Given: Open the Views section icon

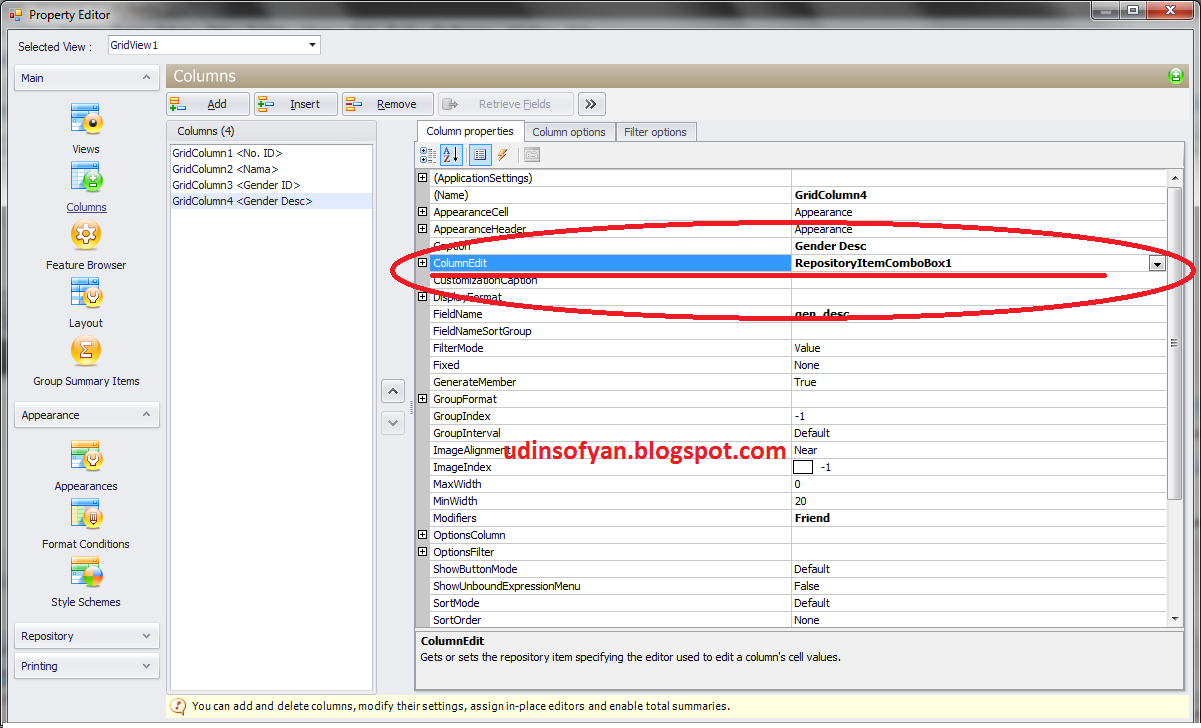Looking at the screenshot, I should click(x=86, y=119).
